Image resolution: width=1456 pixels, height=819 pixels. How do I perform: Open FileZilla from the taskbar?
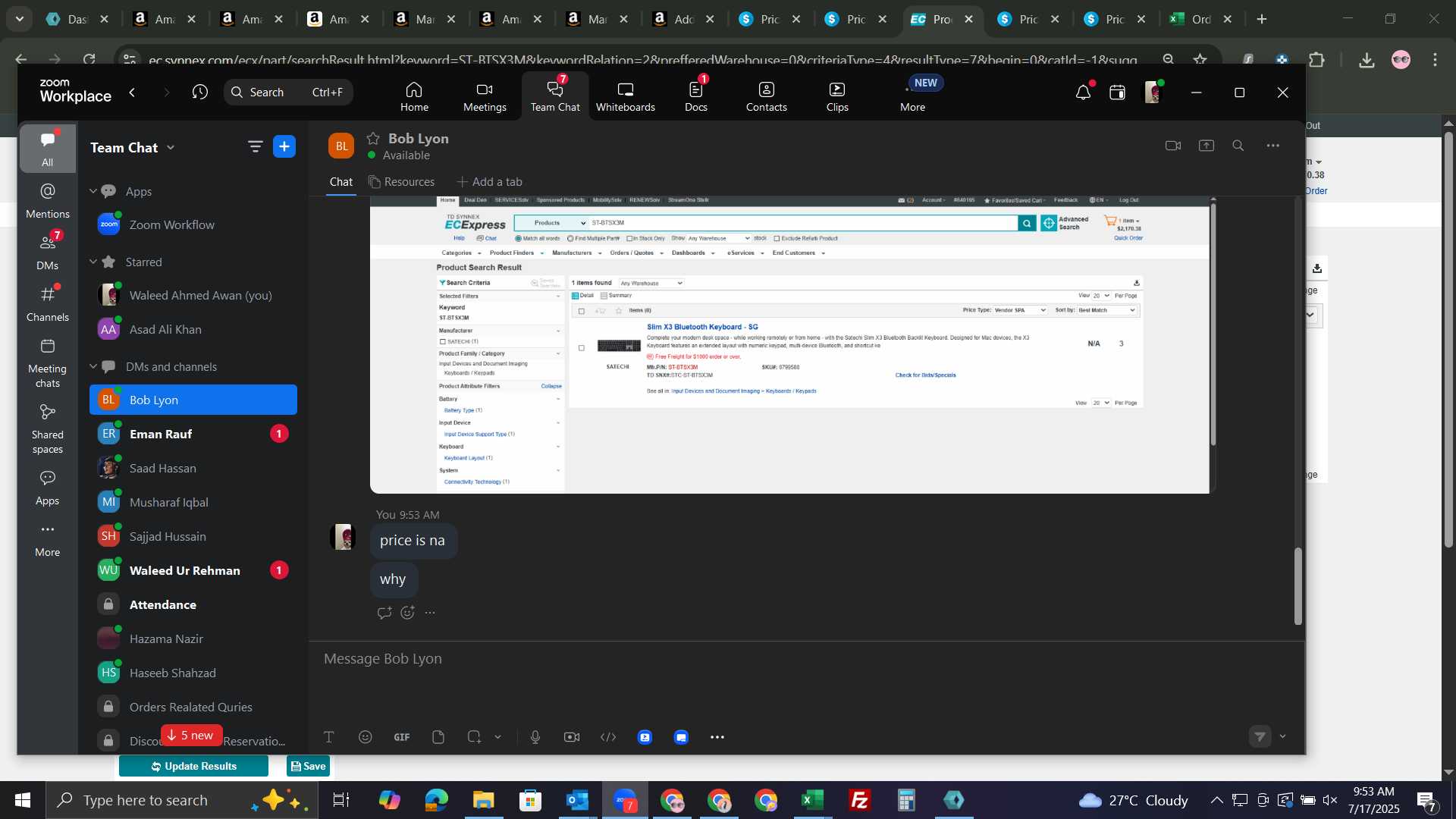tap(859, 800)
